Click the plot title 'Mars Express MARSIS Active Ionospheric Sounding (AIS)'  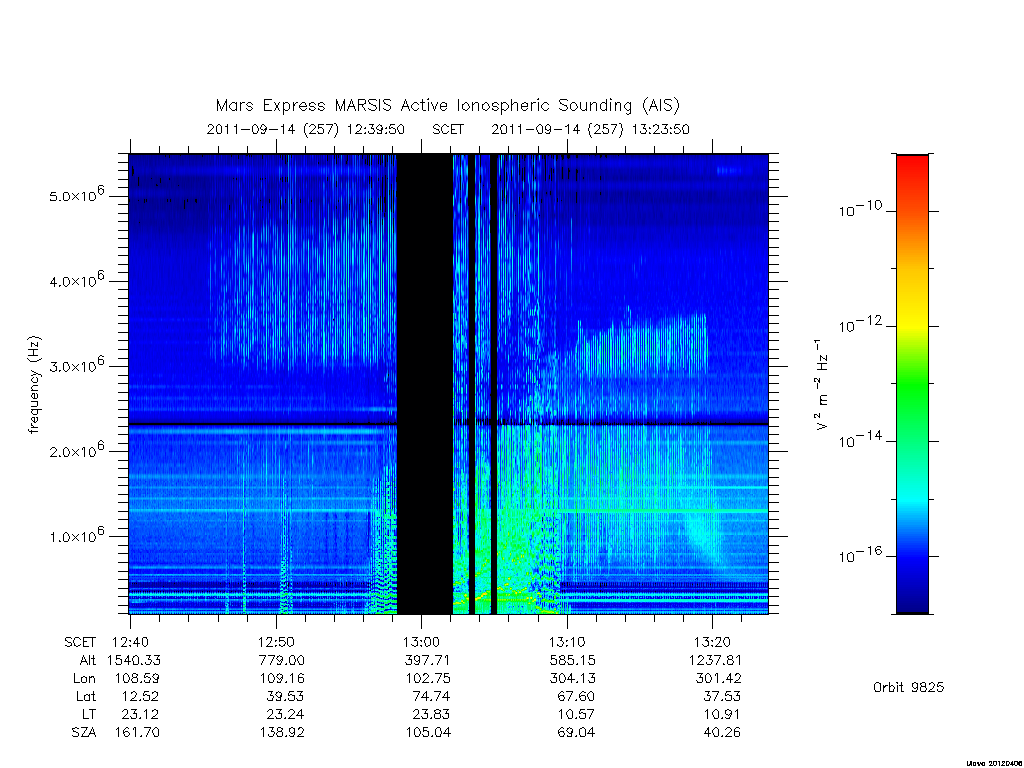tap(448, 105)
